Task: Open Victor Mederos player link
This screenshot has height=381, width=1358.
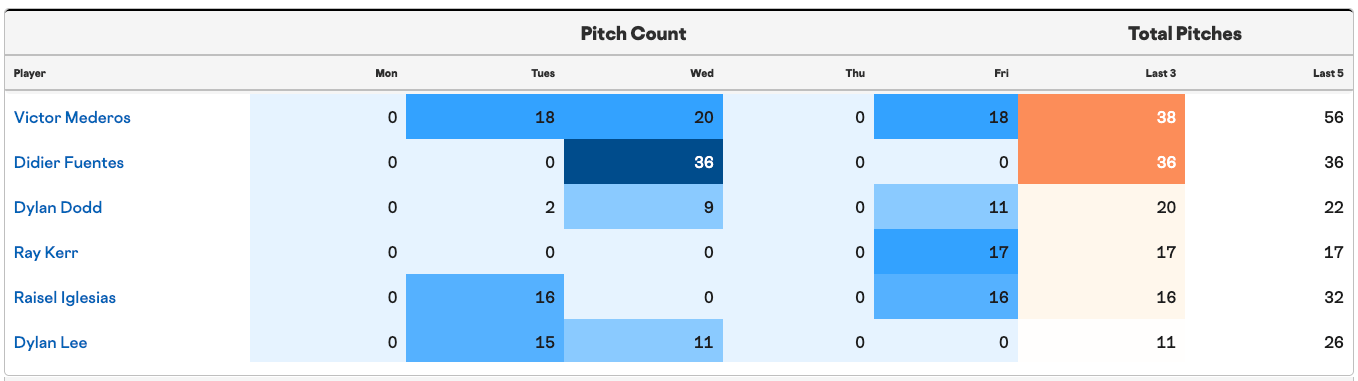Action: tap(72, 118)
